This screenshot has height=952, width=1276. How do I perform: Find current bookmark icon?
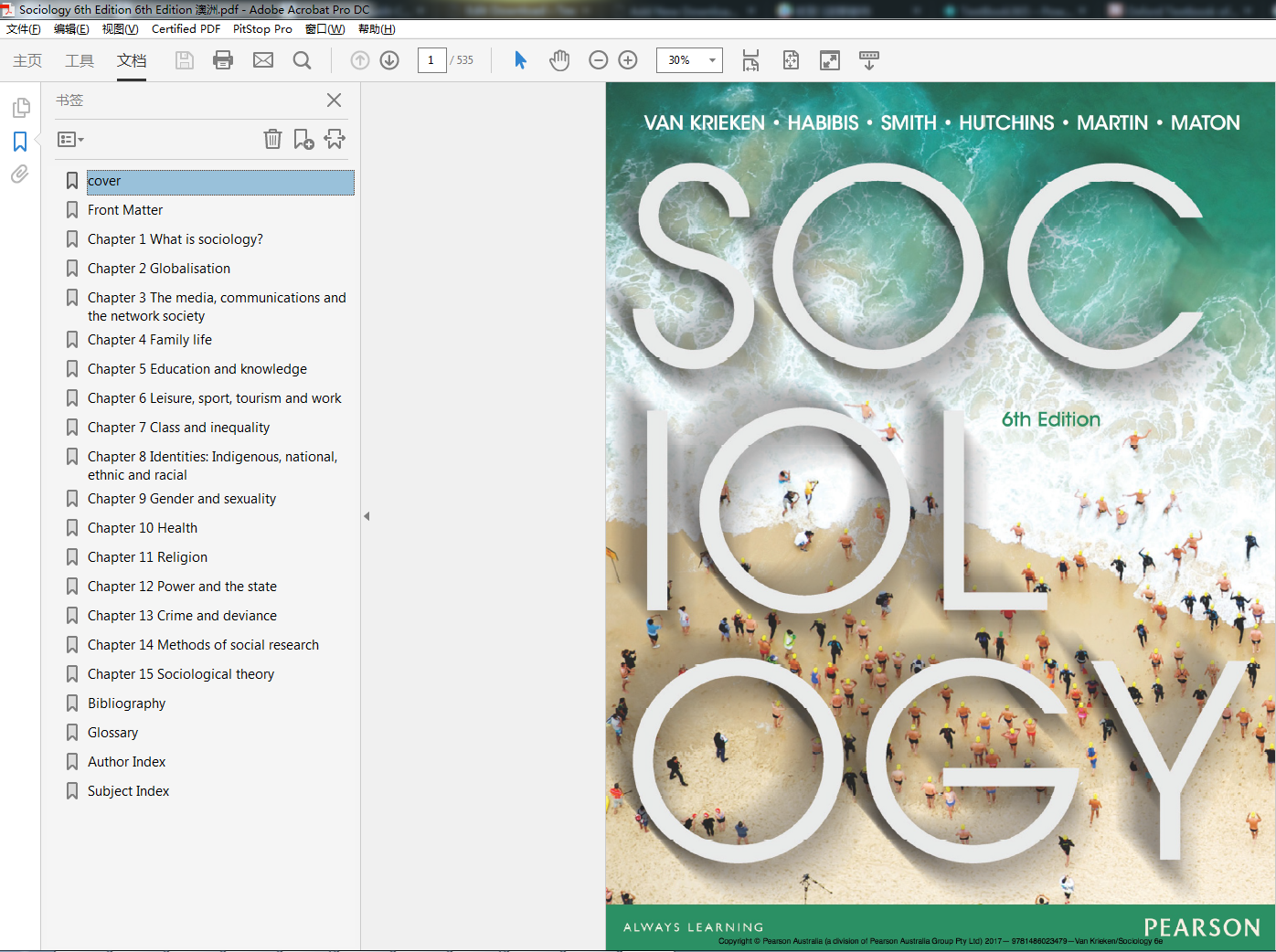click(x=335, y=139)
